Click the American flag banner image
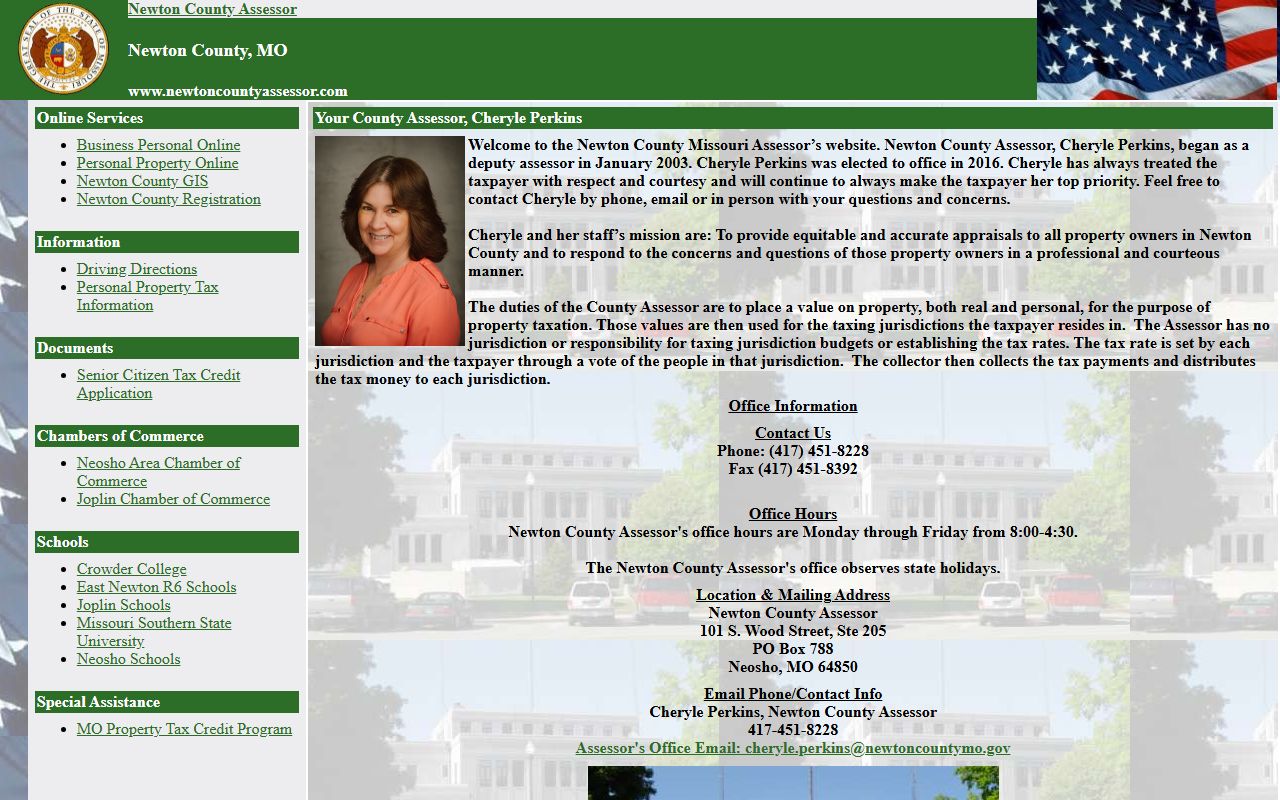 (x=1157, y=50)
